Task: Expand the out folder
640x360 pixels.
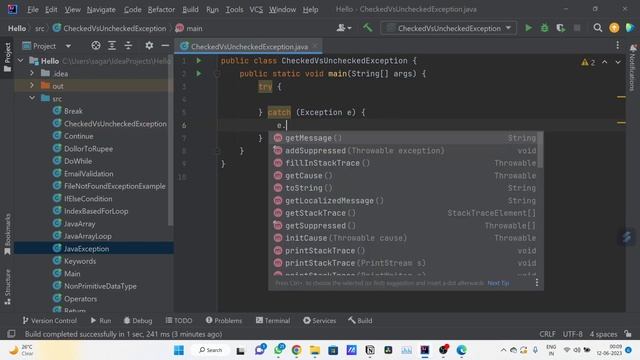Action: (32, 86)
